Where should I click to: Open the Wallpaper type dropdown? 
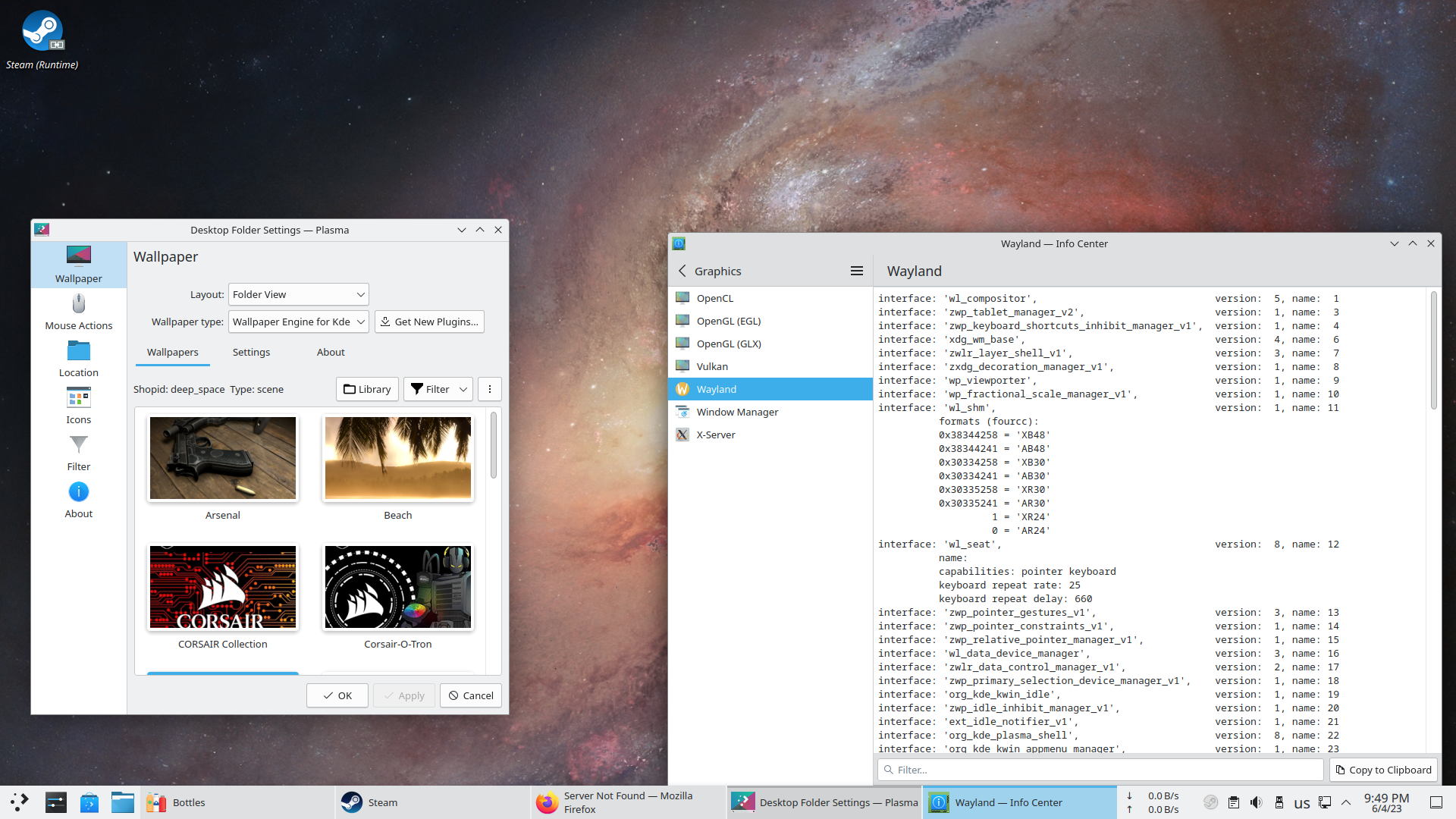point(298,322)
